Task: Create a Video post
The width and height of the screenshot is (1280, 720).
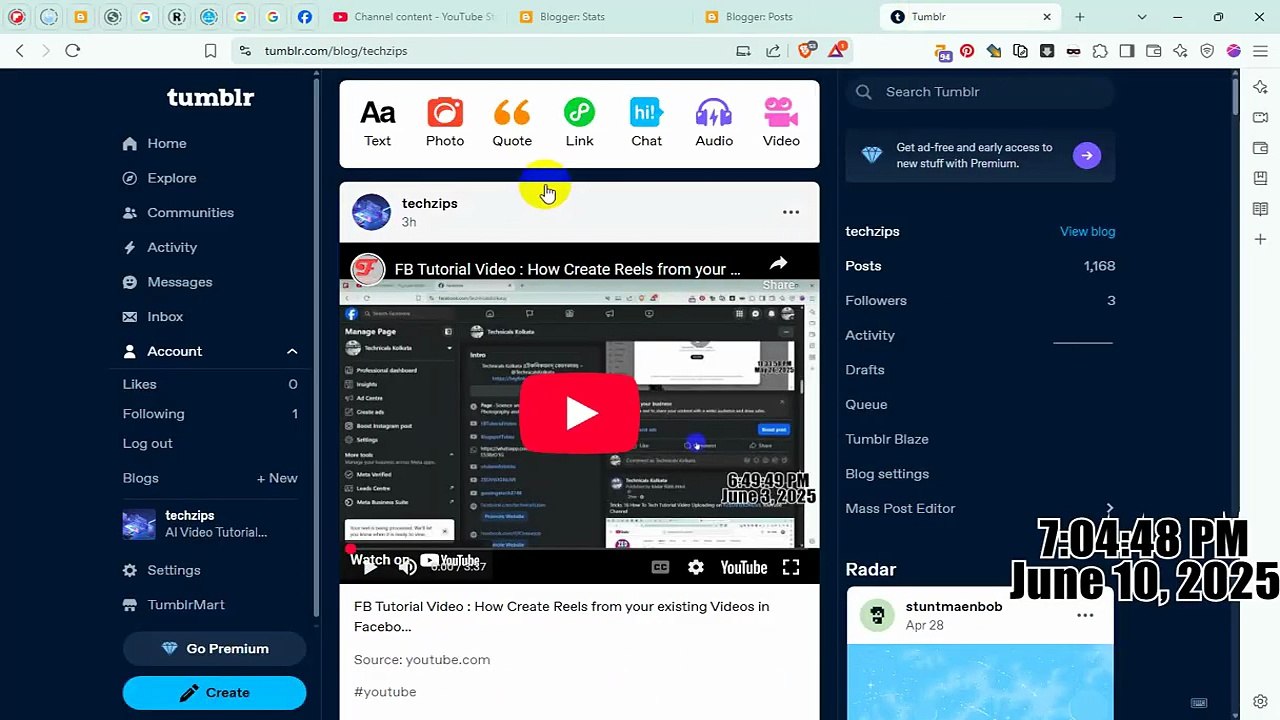Action: [781, 124]
